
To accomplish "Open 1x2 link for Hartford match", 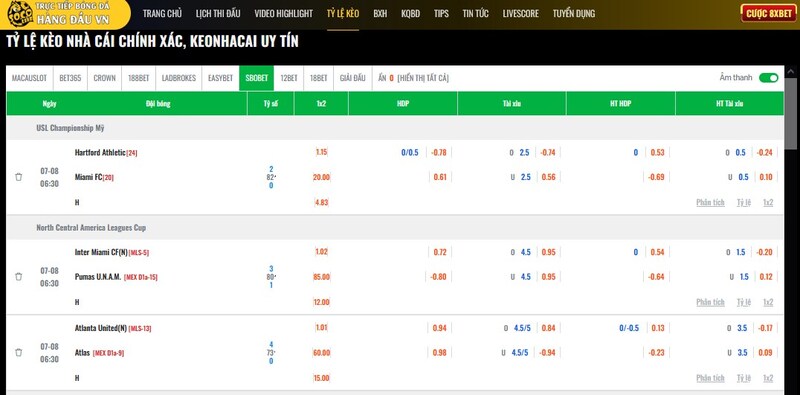I will coord(768,202).
